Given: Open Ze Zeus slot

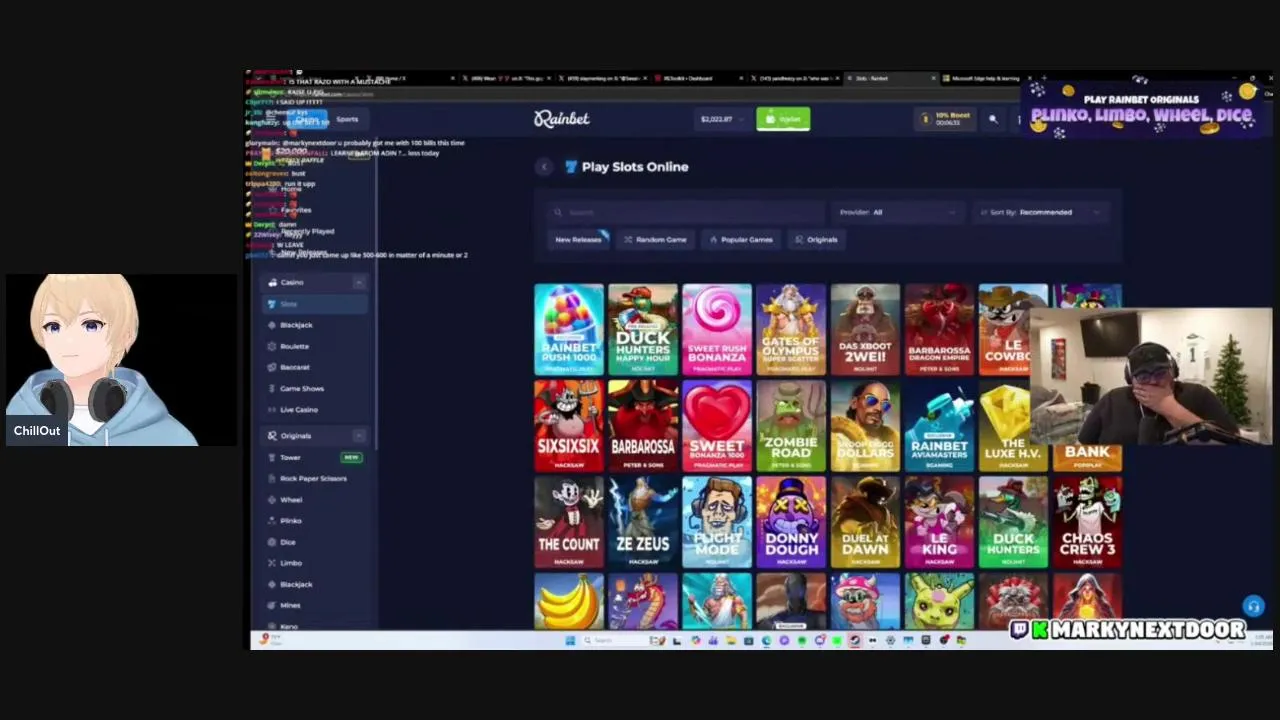Looking at the screenshot, I should (643, 522).
